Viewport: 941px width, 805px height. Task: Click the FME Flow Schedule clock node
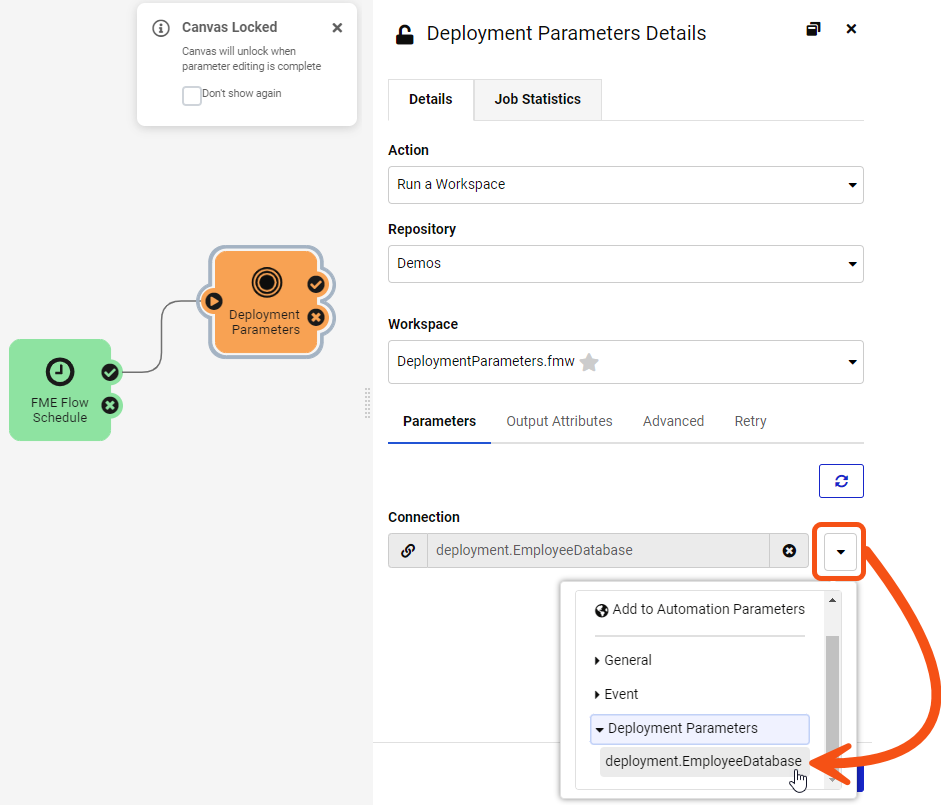[60, 390]
